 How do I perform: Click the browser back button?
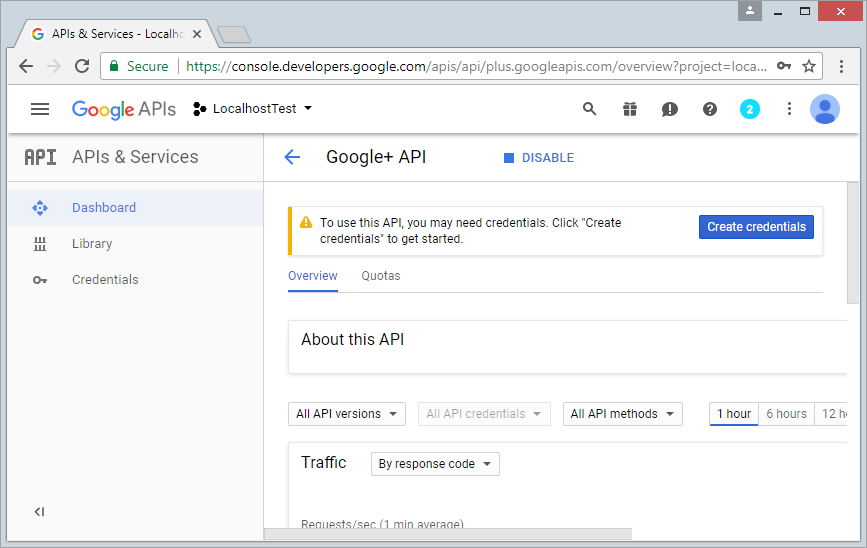pos(26,66)
